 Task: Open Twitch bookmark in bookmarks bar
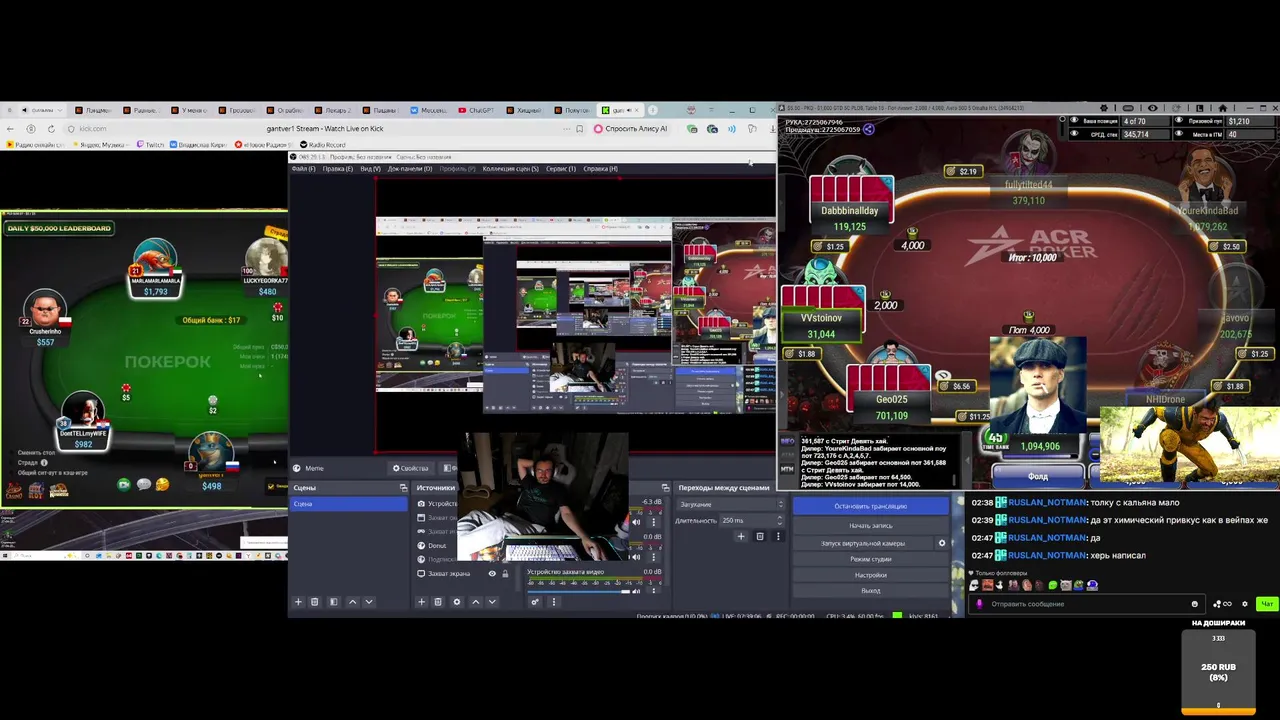(x=150, y=145)
